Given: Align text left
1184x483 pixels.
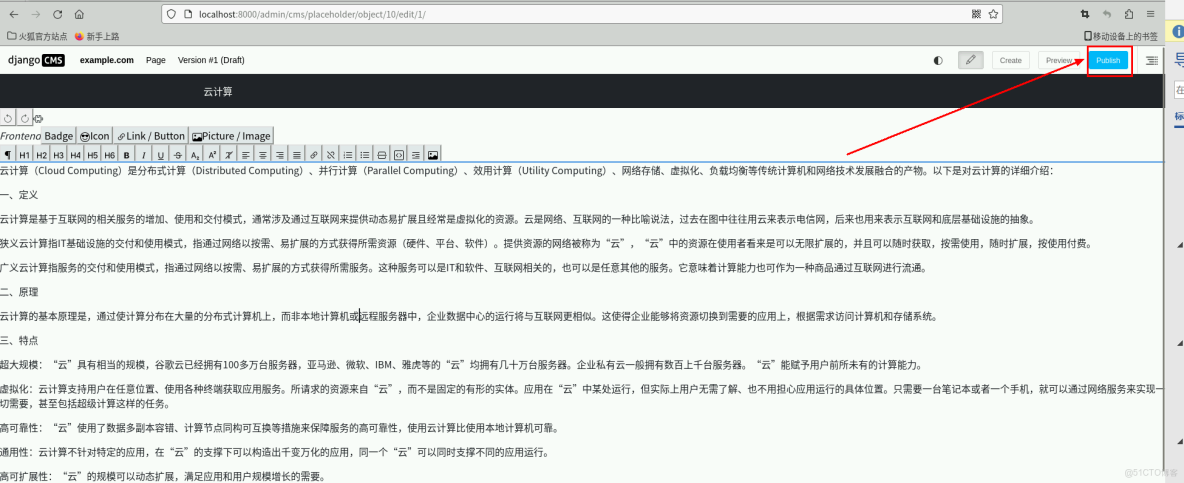Looking at the screenshot, I should (245, 155).
